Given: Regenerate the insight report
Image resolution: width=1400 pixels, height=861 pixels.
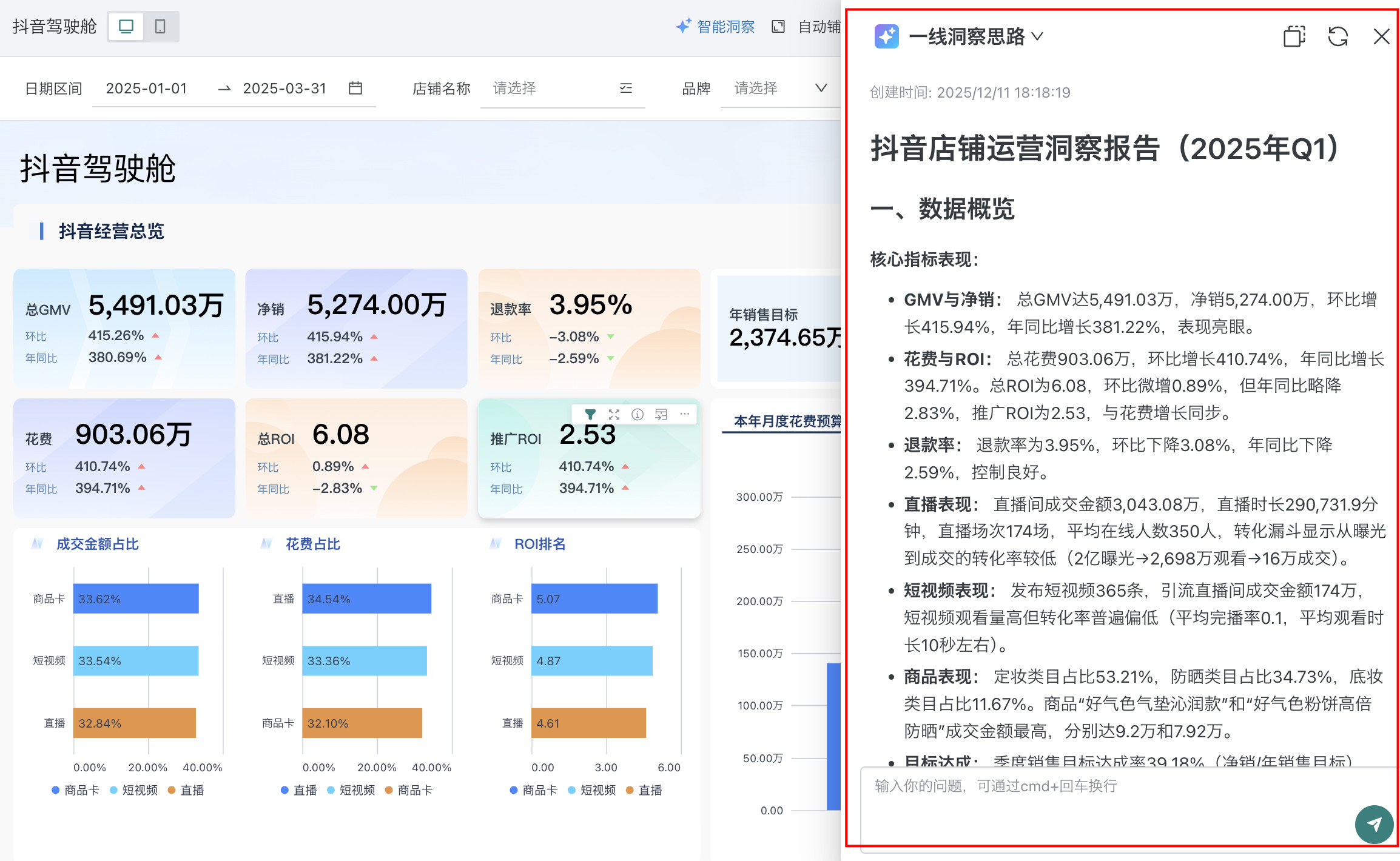Looking at the screenshot, I should (1338, 37).
